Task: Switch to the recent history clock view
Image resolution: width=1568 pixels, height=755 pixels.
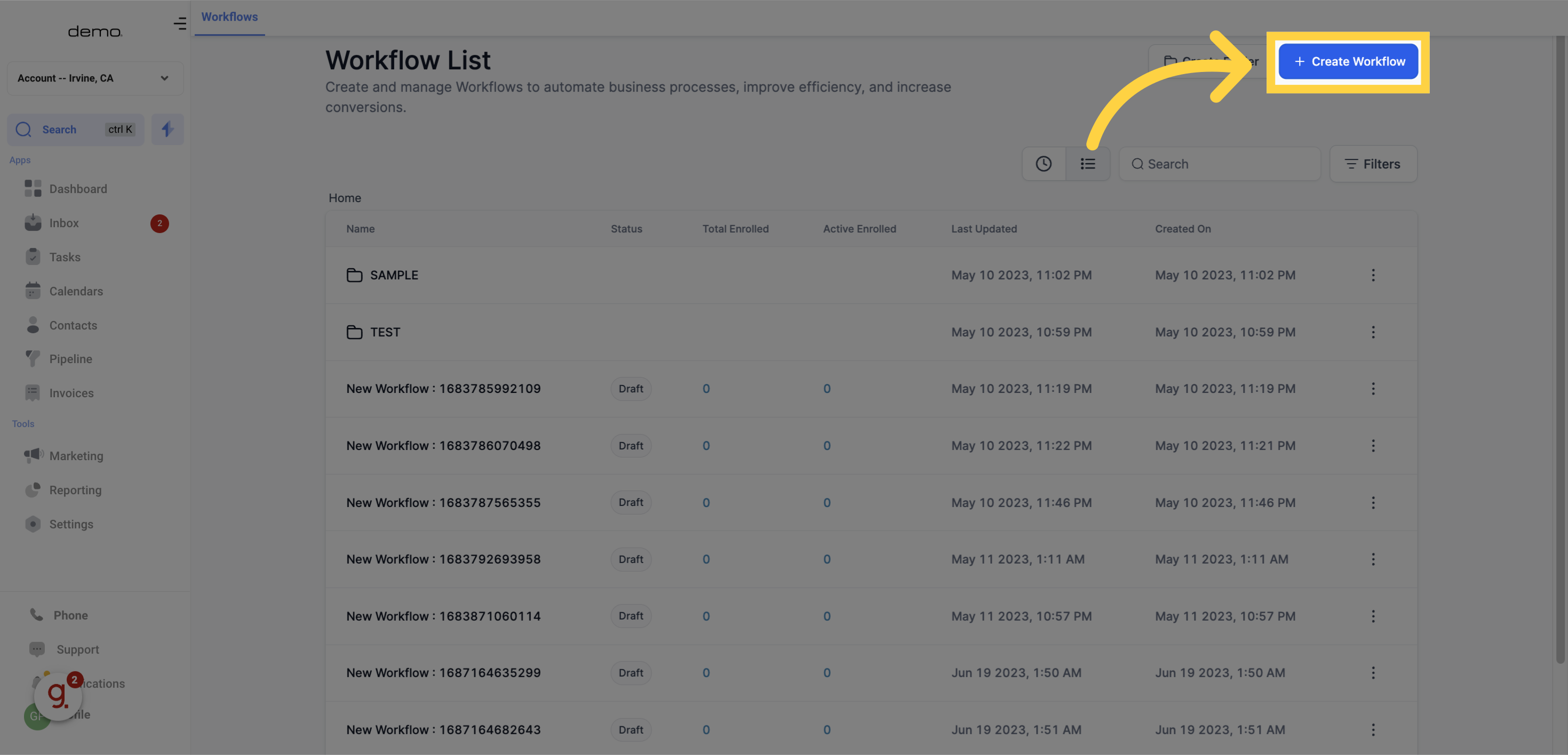Action: click(x=1044, y=164)
